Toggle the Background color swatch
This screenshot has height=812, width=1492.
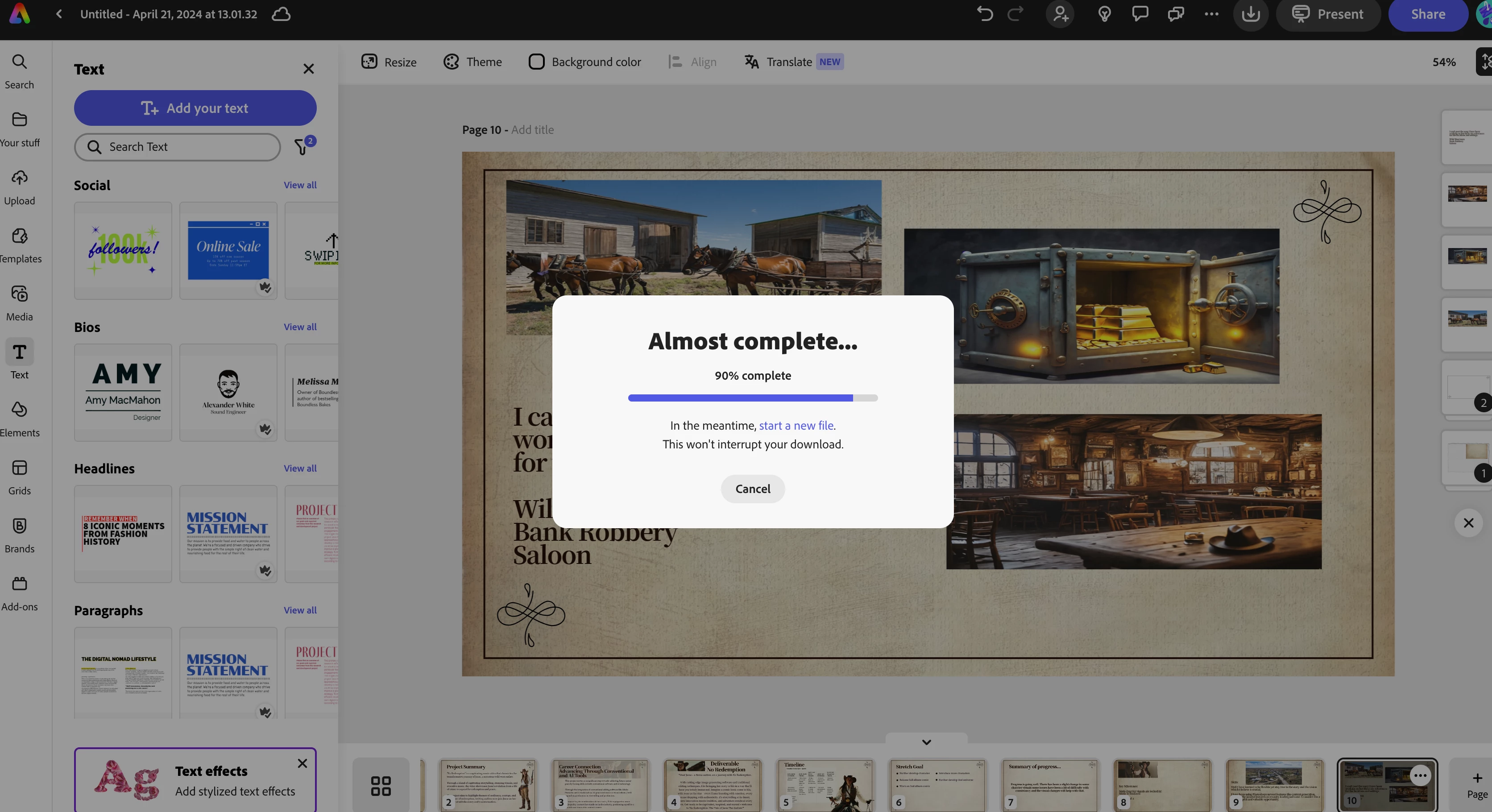click(x=536, y=62)
